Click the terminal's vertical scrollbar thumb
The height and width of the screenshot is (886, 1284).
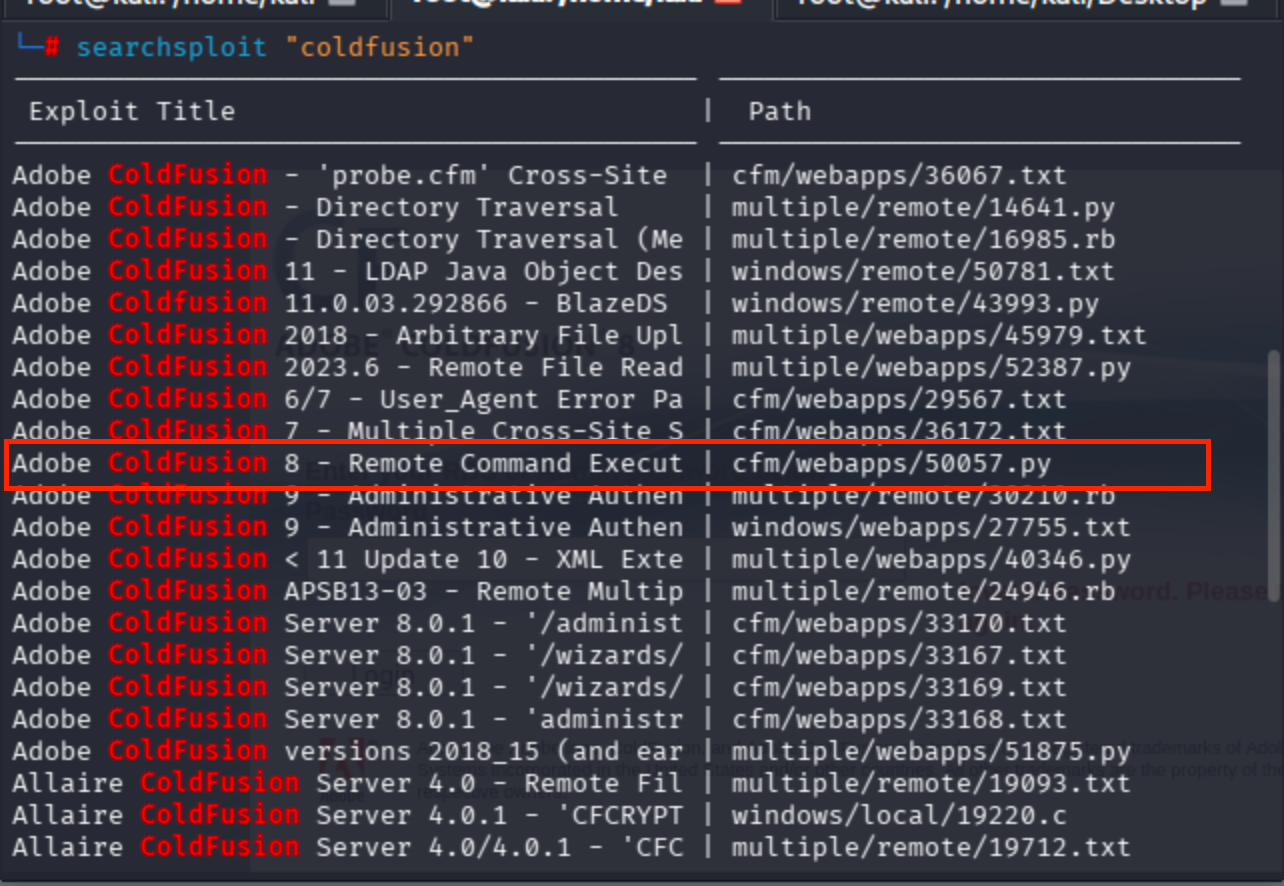[x=1272, y=476]
